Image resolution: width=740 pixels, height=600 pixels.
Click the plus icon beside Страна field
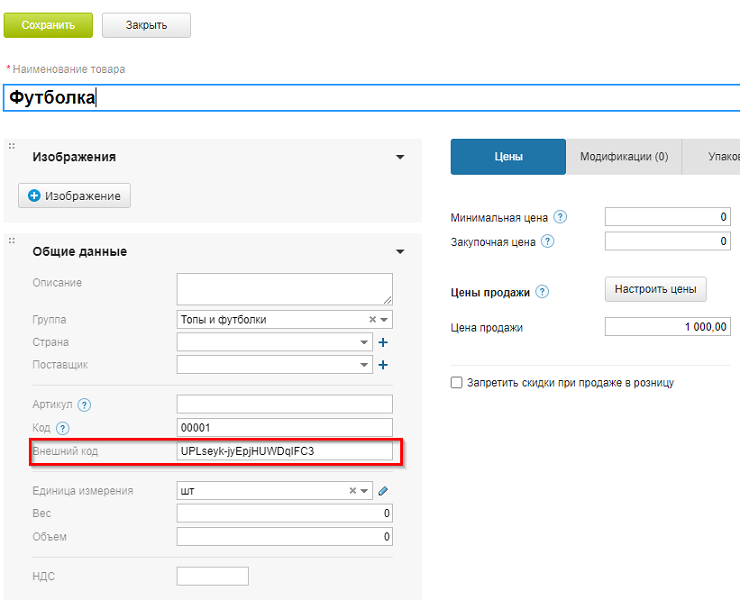pyautogui.click(x=382, y=342)
